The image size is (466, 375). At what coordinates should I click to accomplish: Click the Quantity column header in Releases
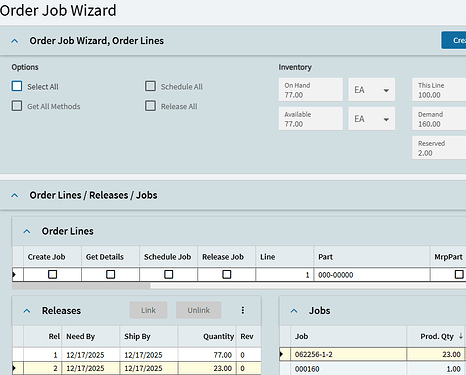(207, 336)
